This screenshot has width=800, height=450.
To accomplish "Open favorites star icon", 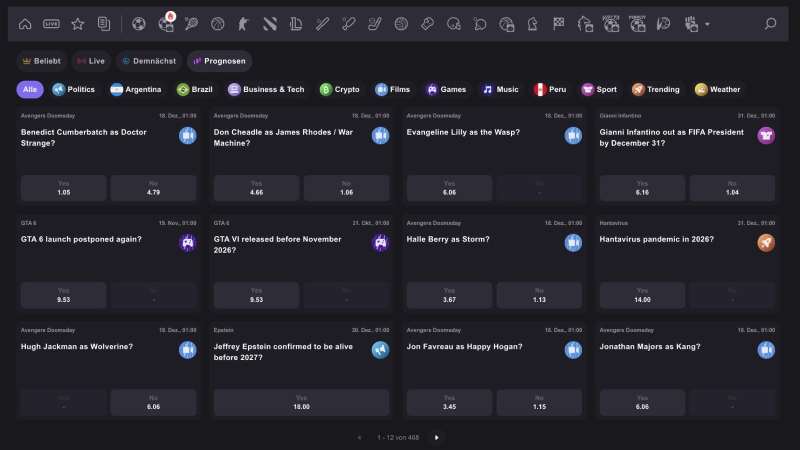I will [78, 24].
